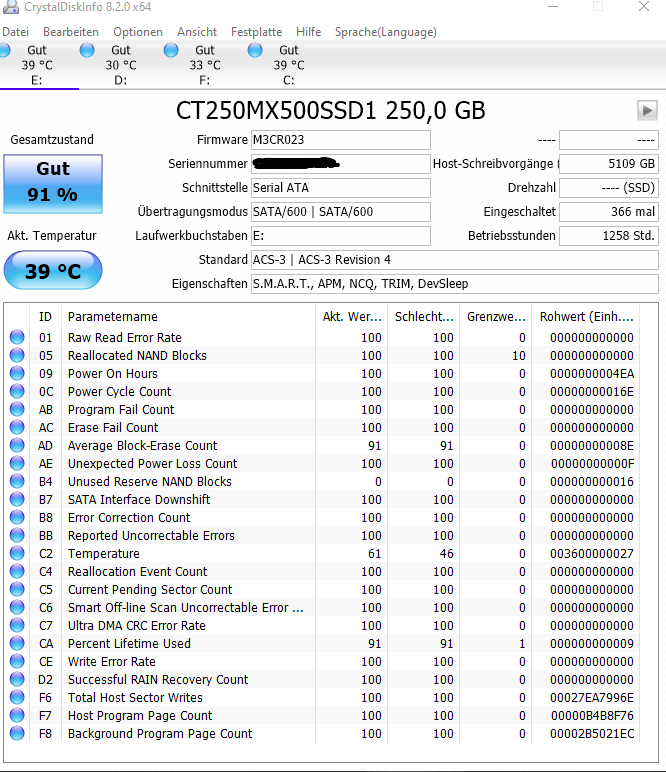Click status orb of Reported Uncorrectable Errors
666x772 pixels.
click(17, 535)
